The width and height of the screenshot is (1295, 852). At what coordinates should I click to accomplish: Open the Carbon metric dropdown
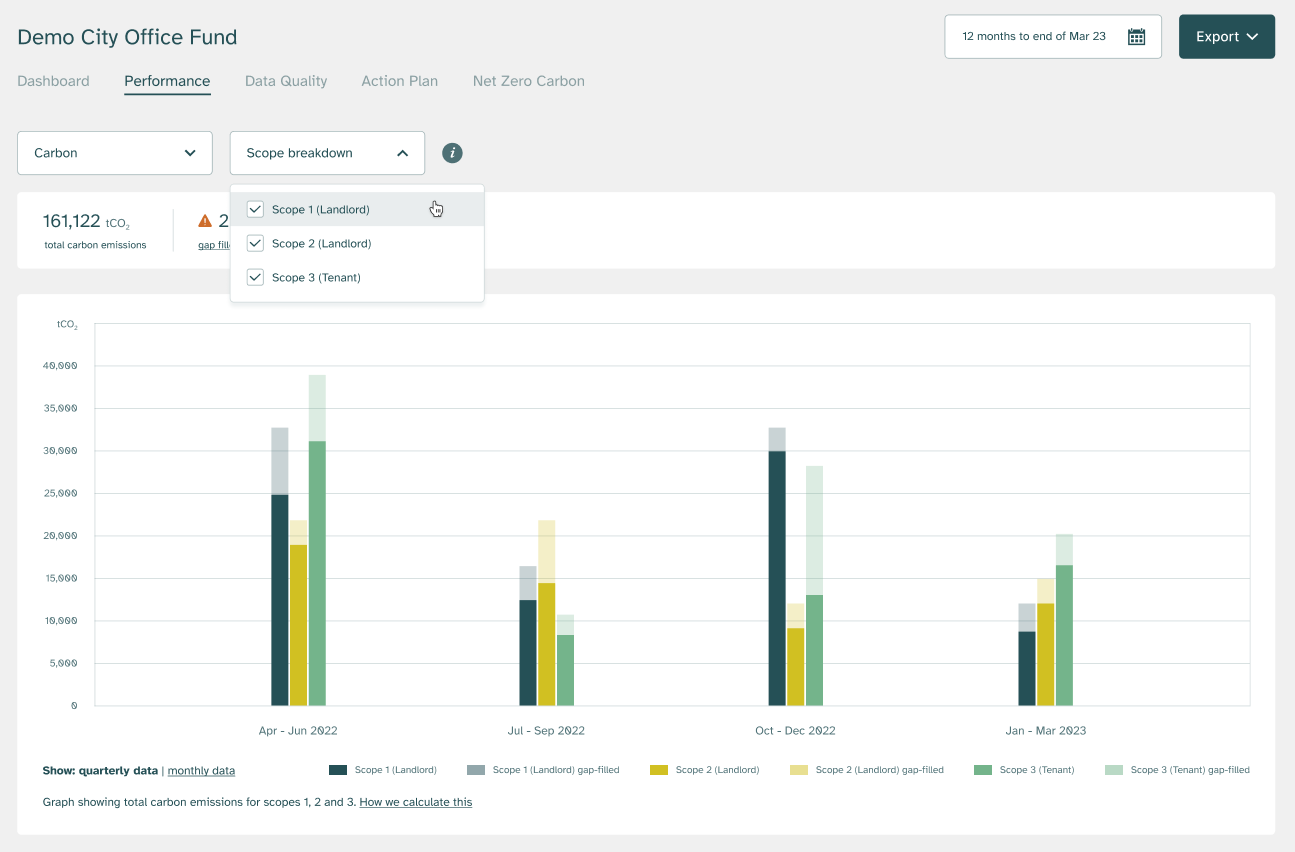[115, 153]
